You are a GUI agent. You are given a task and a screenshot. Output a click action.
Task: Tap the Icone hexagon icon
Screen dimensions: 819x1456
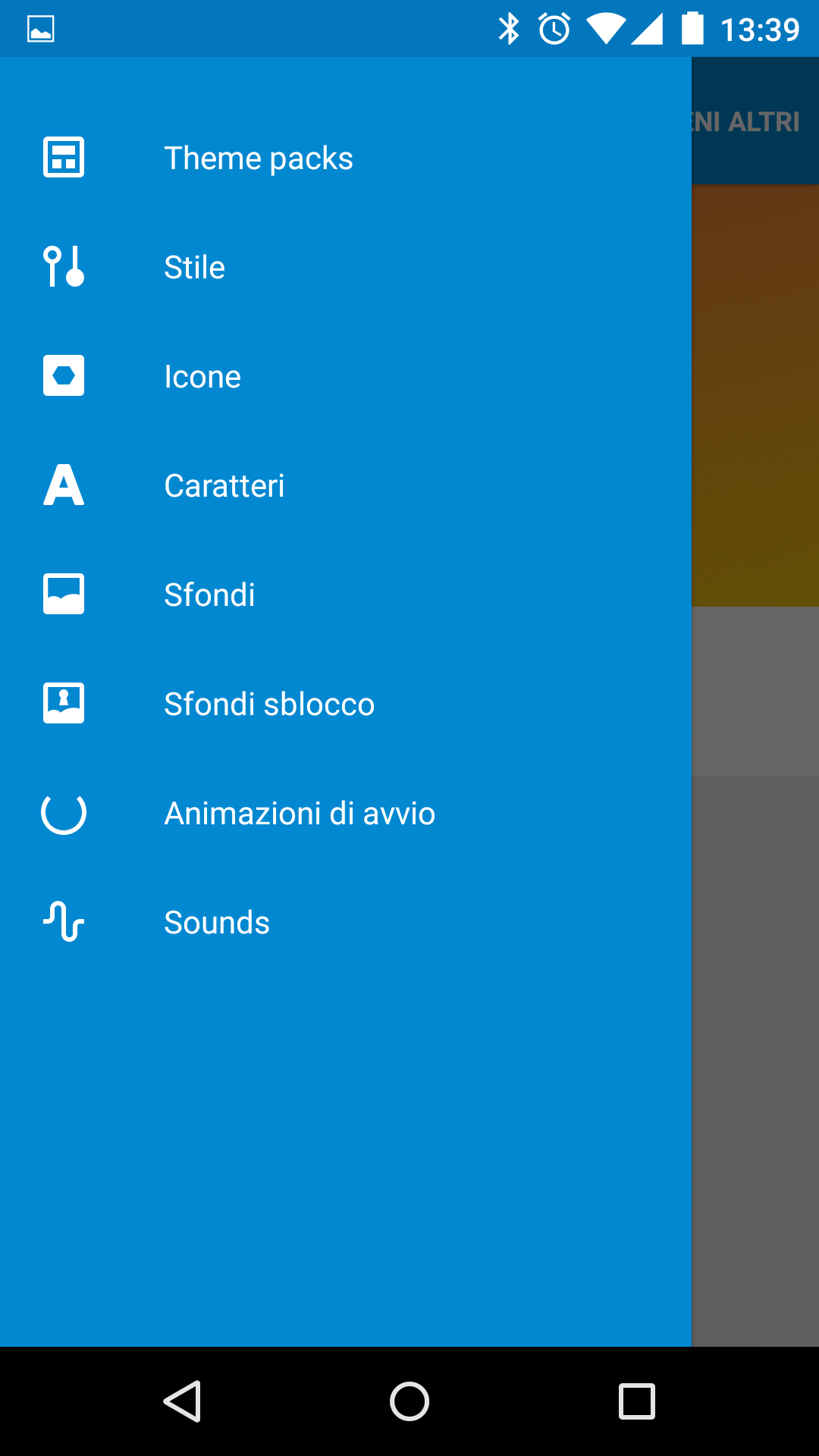pos(64,375)
